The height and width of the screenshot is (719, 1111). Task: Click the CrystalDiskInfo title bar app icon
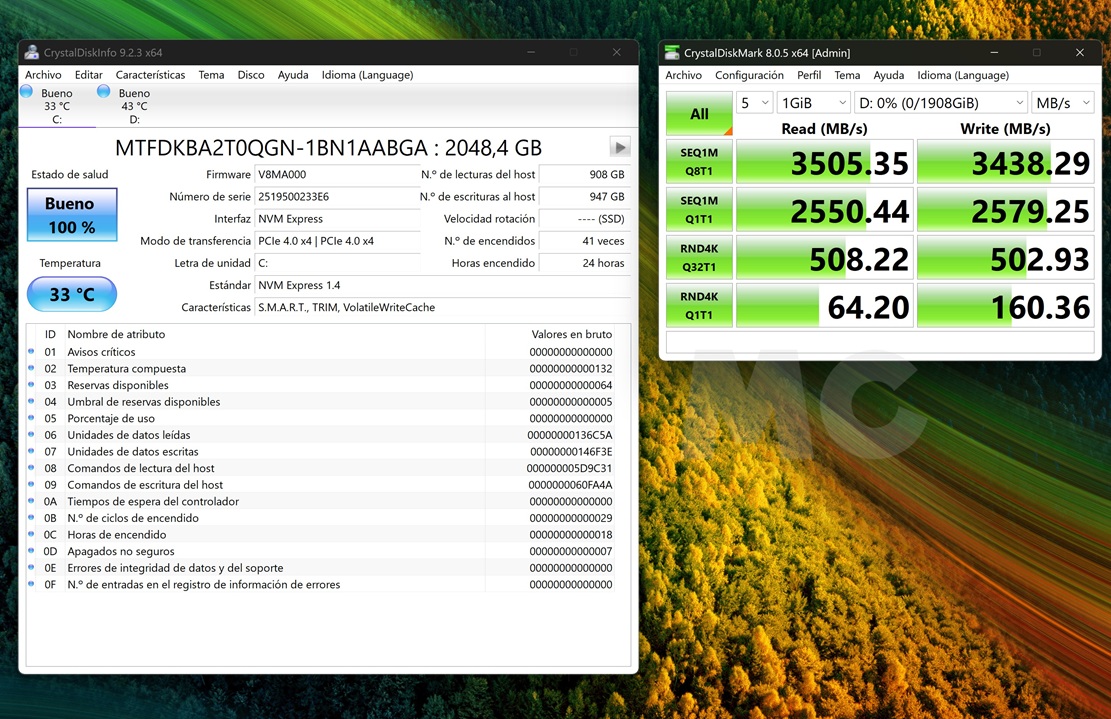pyautogui.click(x=32, y=53)
